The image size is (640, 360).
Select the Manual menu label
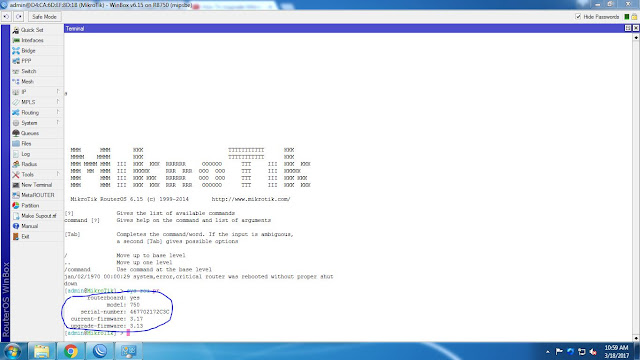pos(30,226)
